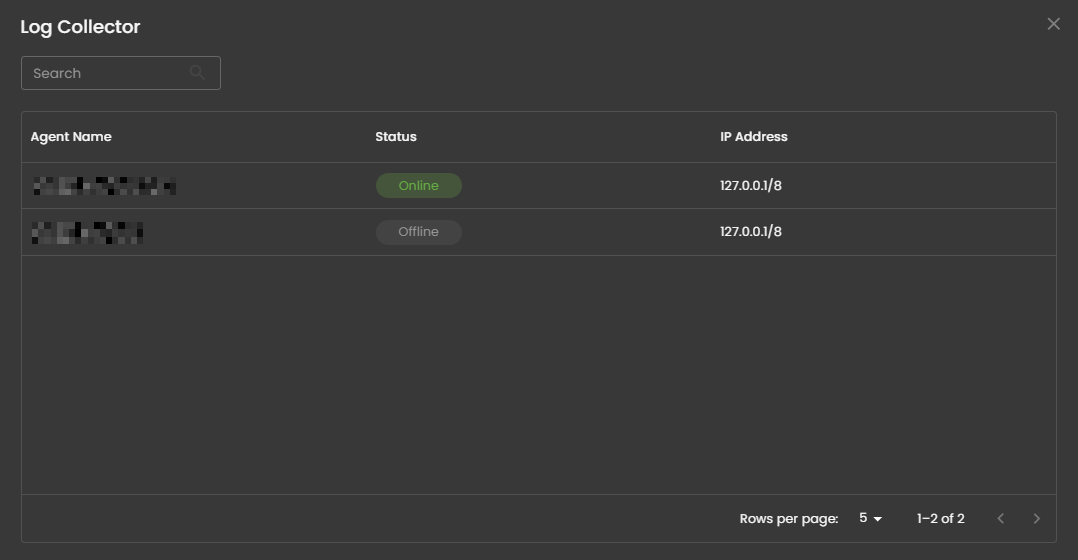Click the magnifier icon in search box
Image resolution: width=1078 pixels, height=560 pixels.
pyautogui.click(x=197, y=72)
